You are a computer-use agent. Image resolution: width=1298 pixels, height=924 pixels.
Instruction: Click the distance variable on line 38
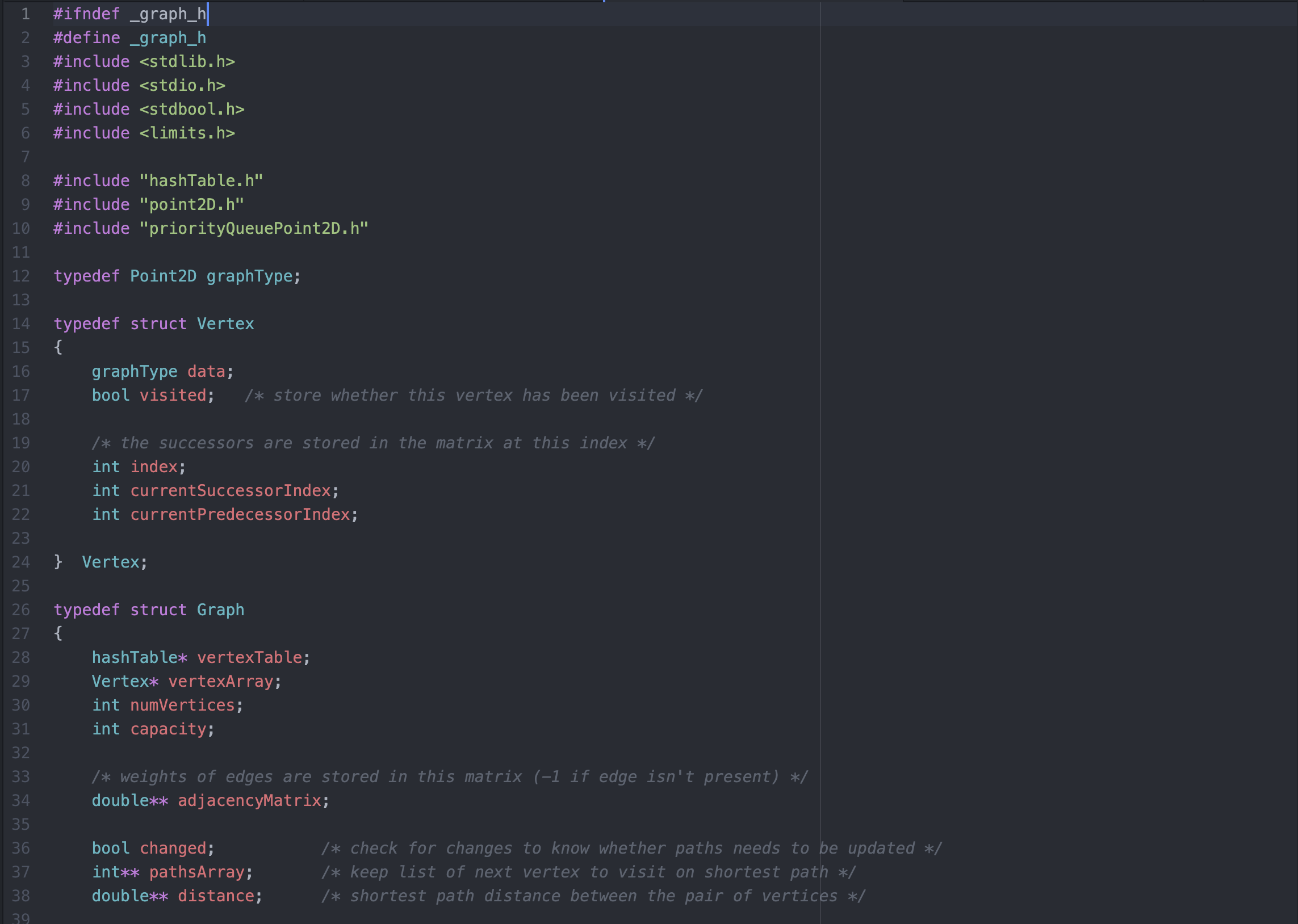216,896
